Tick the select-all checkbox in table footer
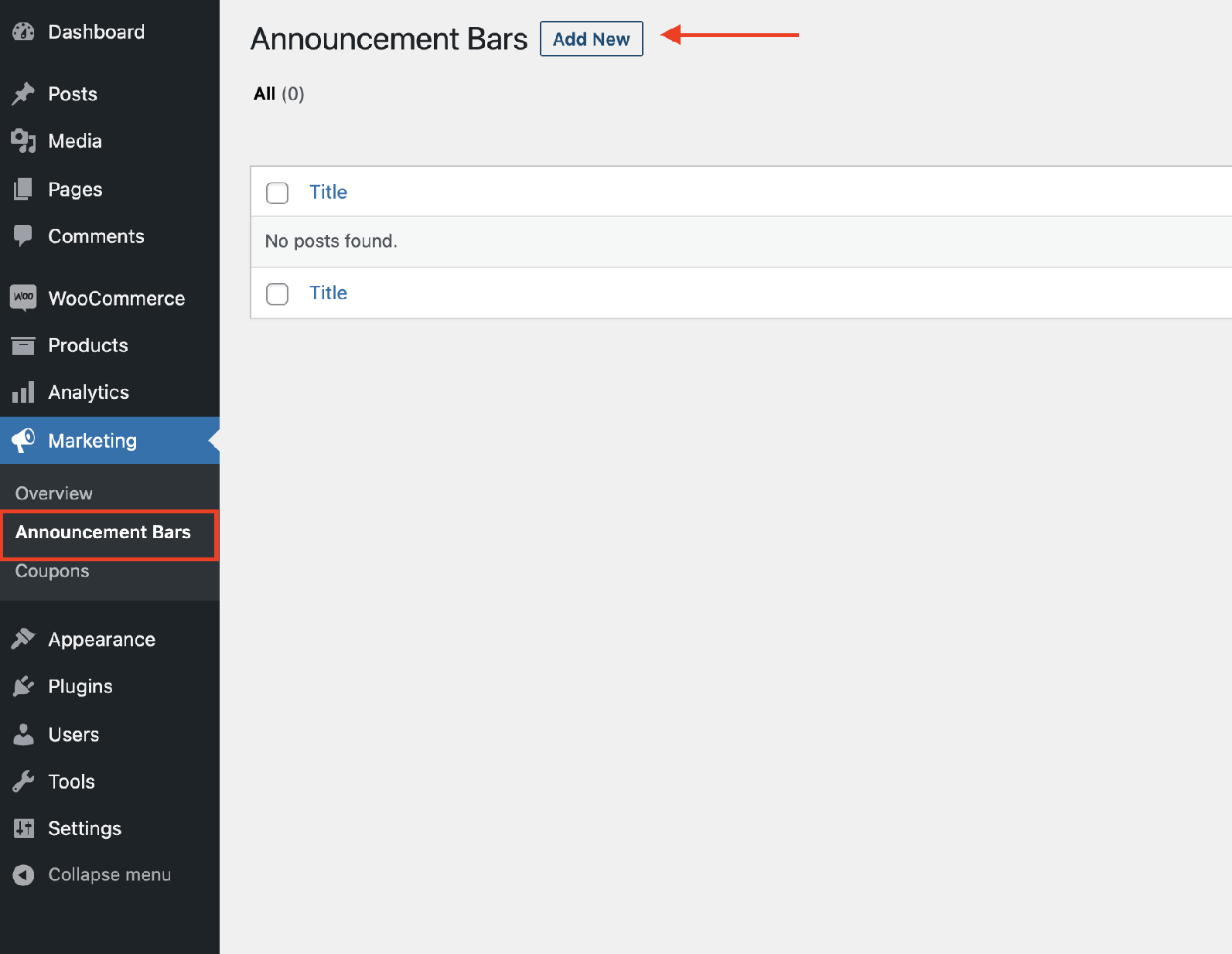The width and height of the screenshot is (1232, 954). pyautogui.click(x=277, y=294)
